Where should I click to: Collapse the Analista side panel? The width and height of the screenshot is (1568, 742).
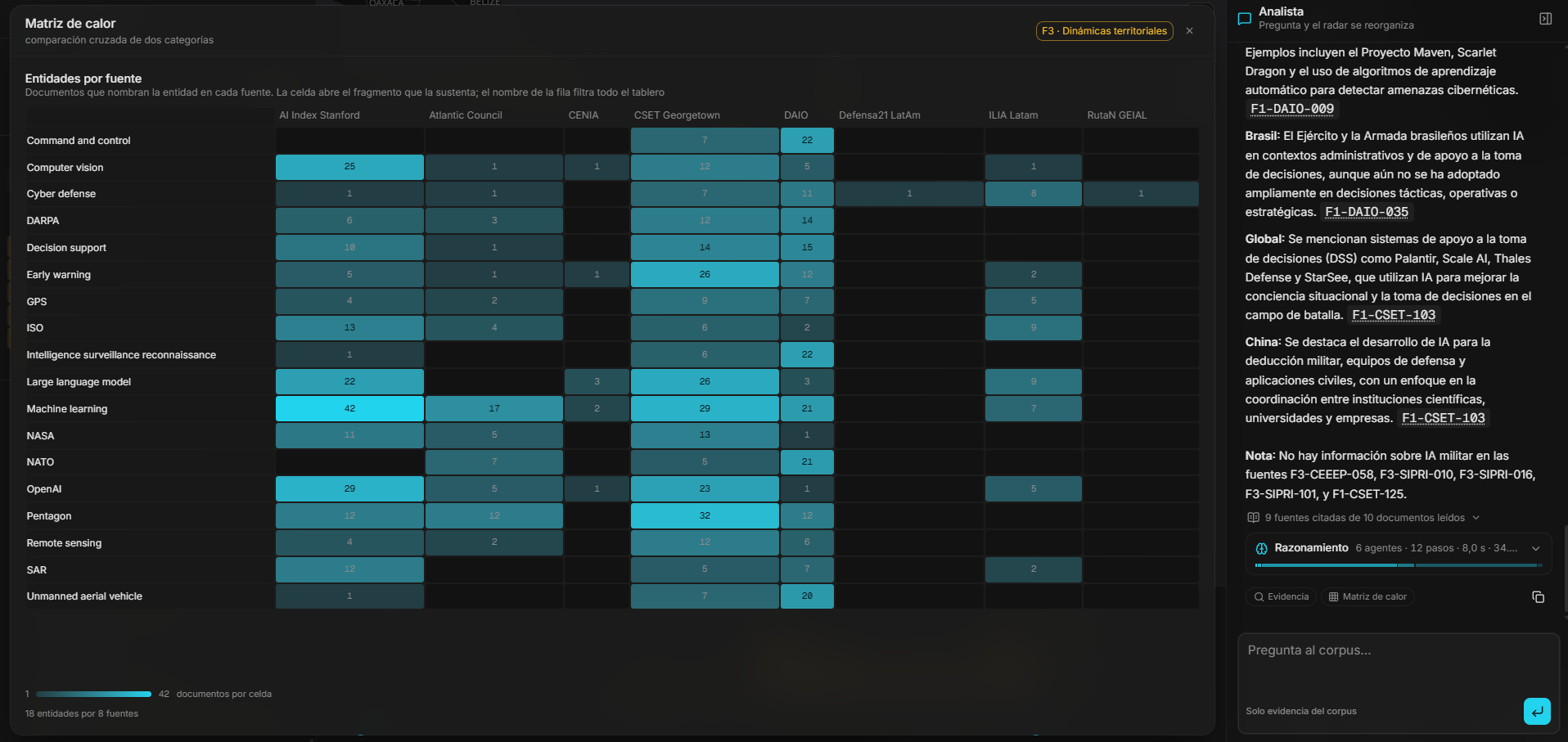[x=1545, y=19]
